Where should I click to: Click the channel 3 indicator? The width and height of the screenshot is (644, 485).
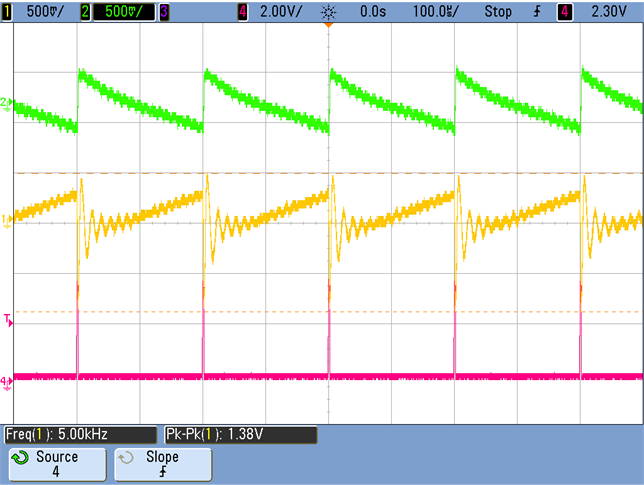(x=164, y=12)
